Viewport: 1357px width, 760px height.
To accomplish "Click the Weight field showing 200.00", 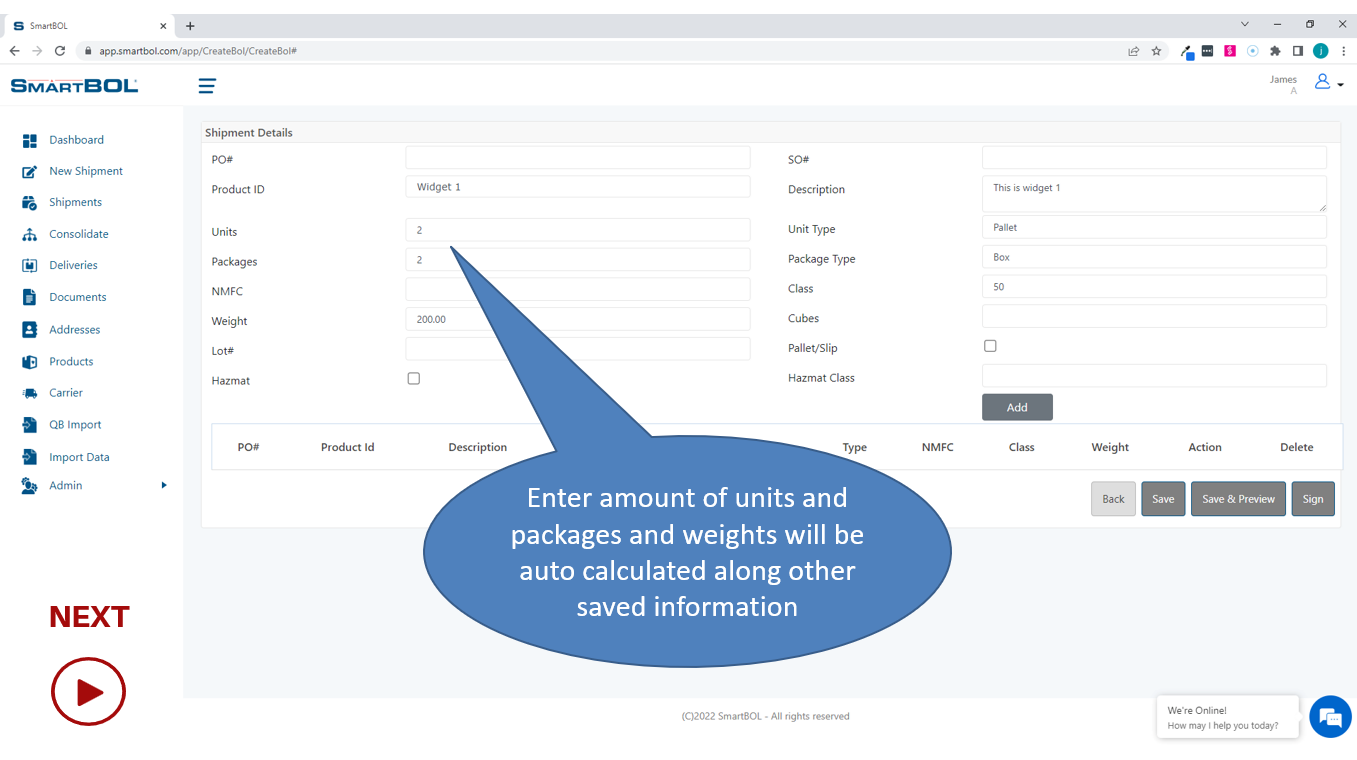I will coord(578,320).
